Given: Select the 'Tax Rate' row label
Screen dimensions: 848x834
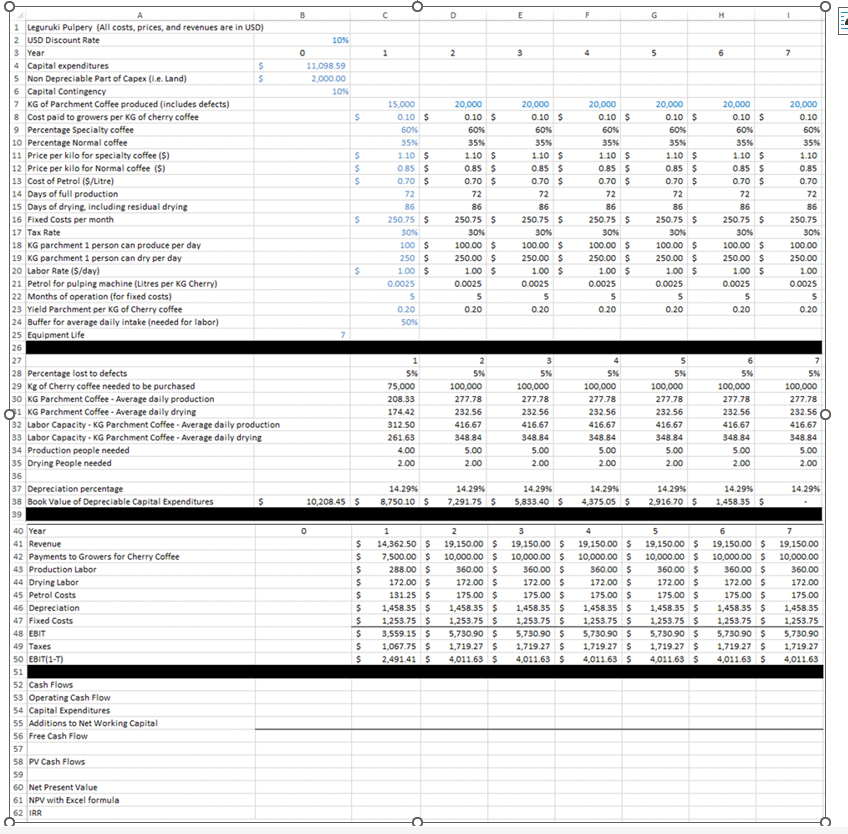Looking at the screenshot, I should click(x=44, y=233).
